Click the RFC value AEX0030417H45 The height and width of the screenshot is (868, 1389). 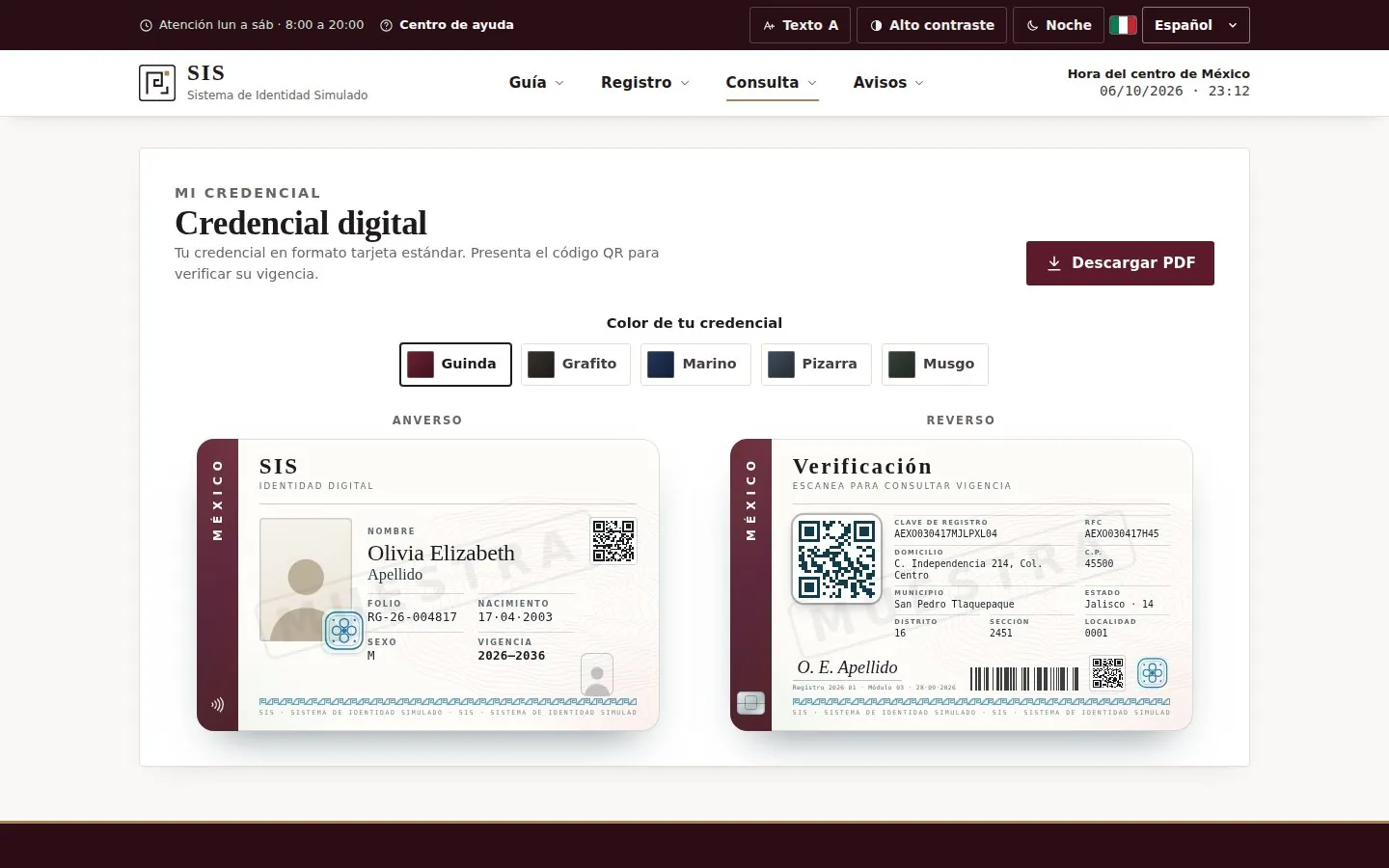click(x=1122, y=533)
